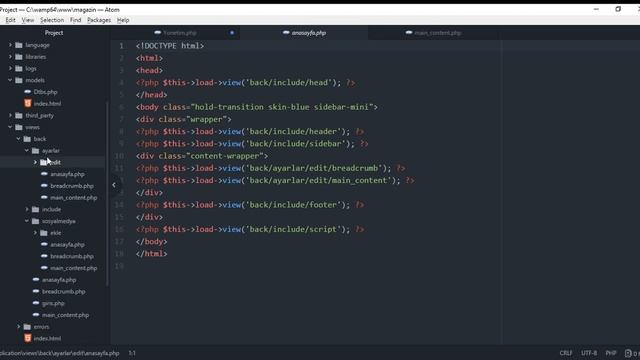Click PHP icon on the Yonetim.php tab
The image size is (640, 360).
coord(158,33)
